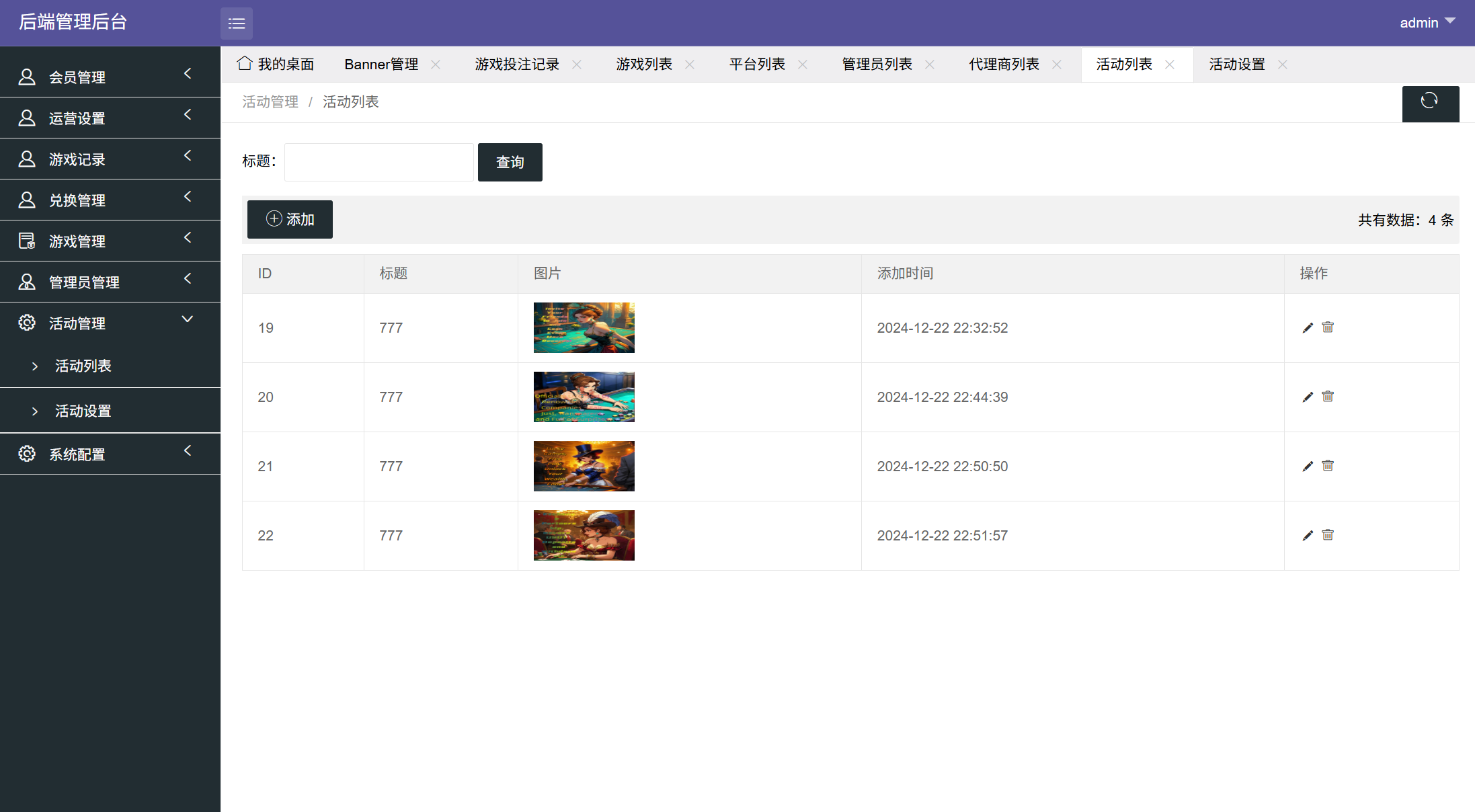Open thumbnail image of activity 21
Screen dimensions: 1475x812
[x=584, y=466]
